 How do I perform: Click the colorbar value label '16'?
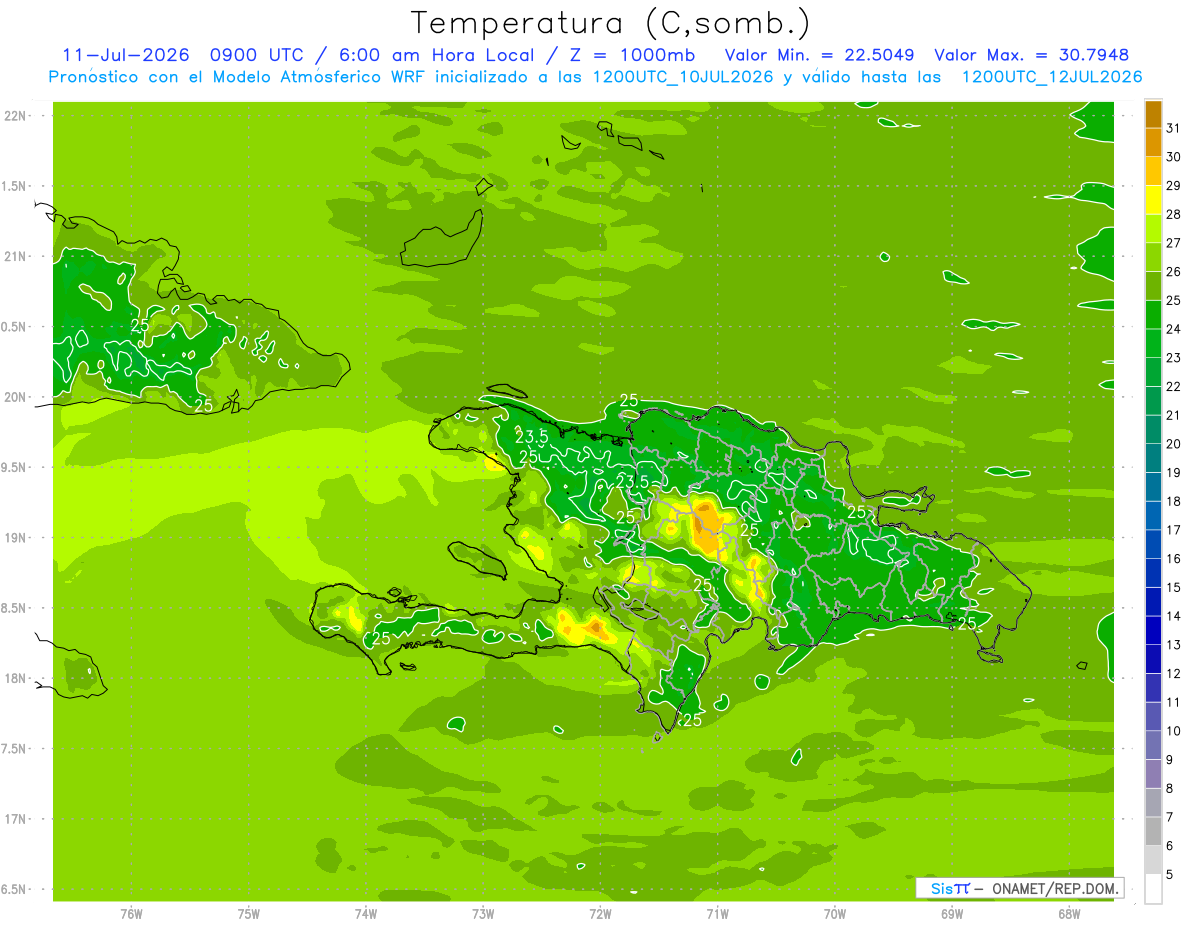pos(1174,560)
